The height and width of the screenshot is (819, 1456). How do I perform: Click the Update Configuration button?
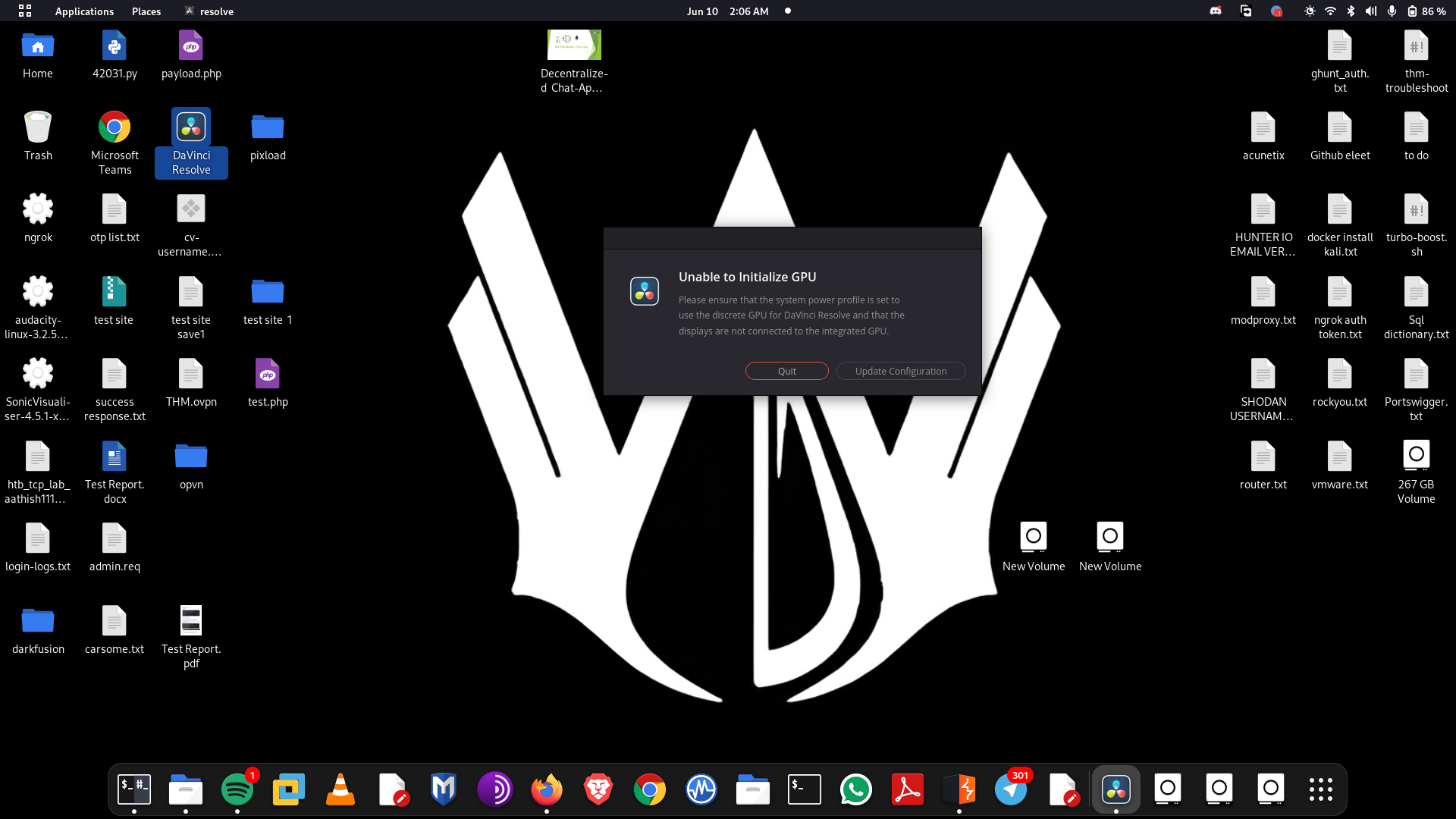click(900, 371)
